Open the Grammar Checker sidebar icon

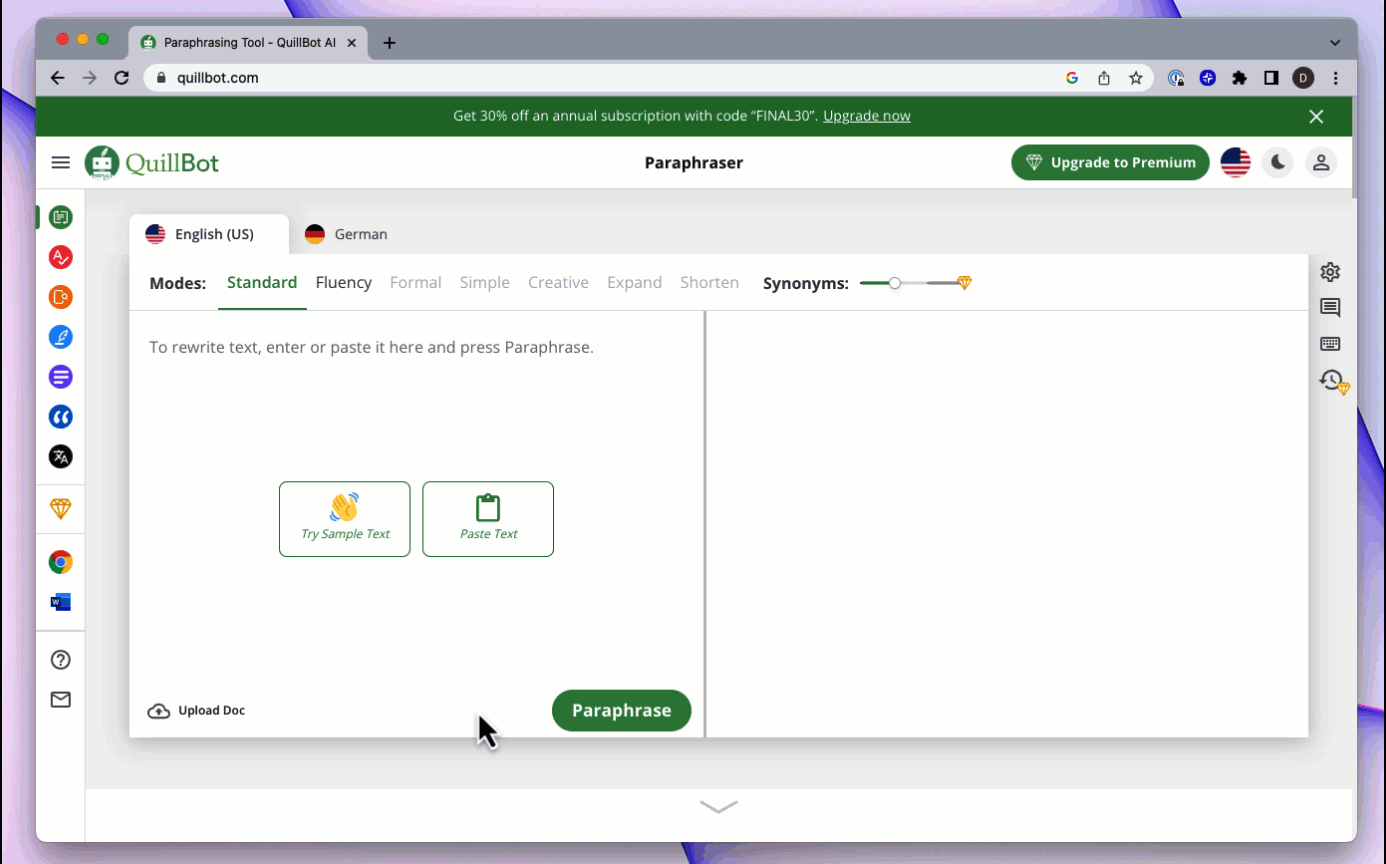click(x=61, y=257)
